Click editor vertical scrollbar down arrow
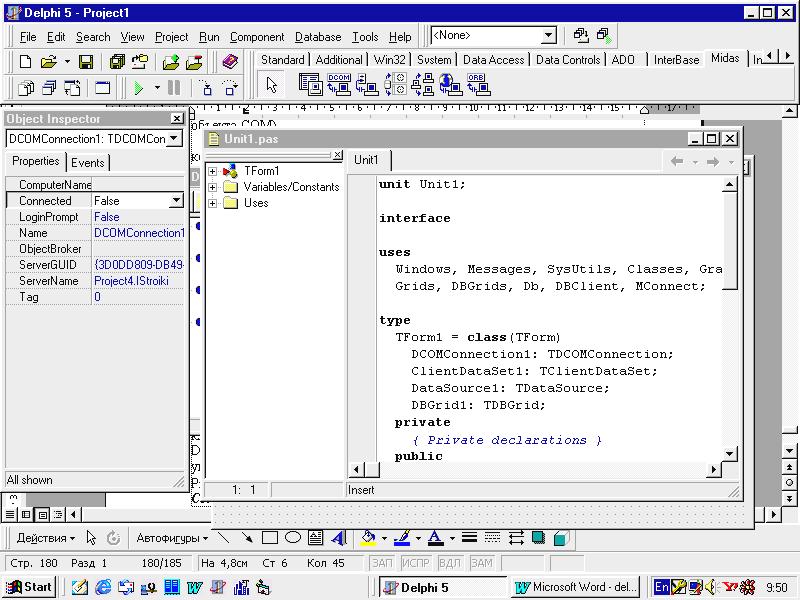Screen dimensions: 800x600 coord(730,453)
